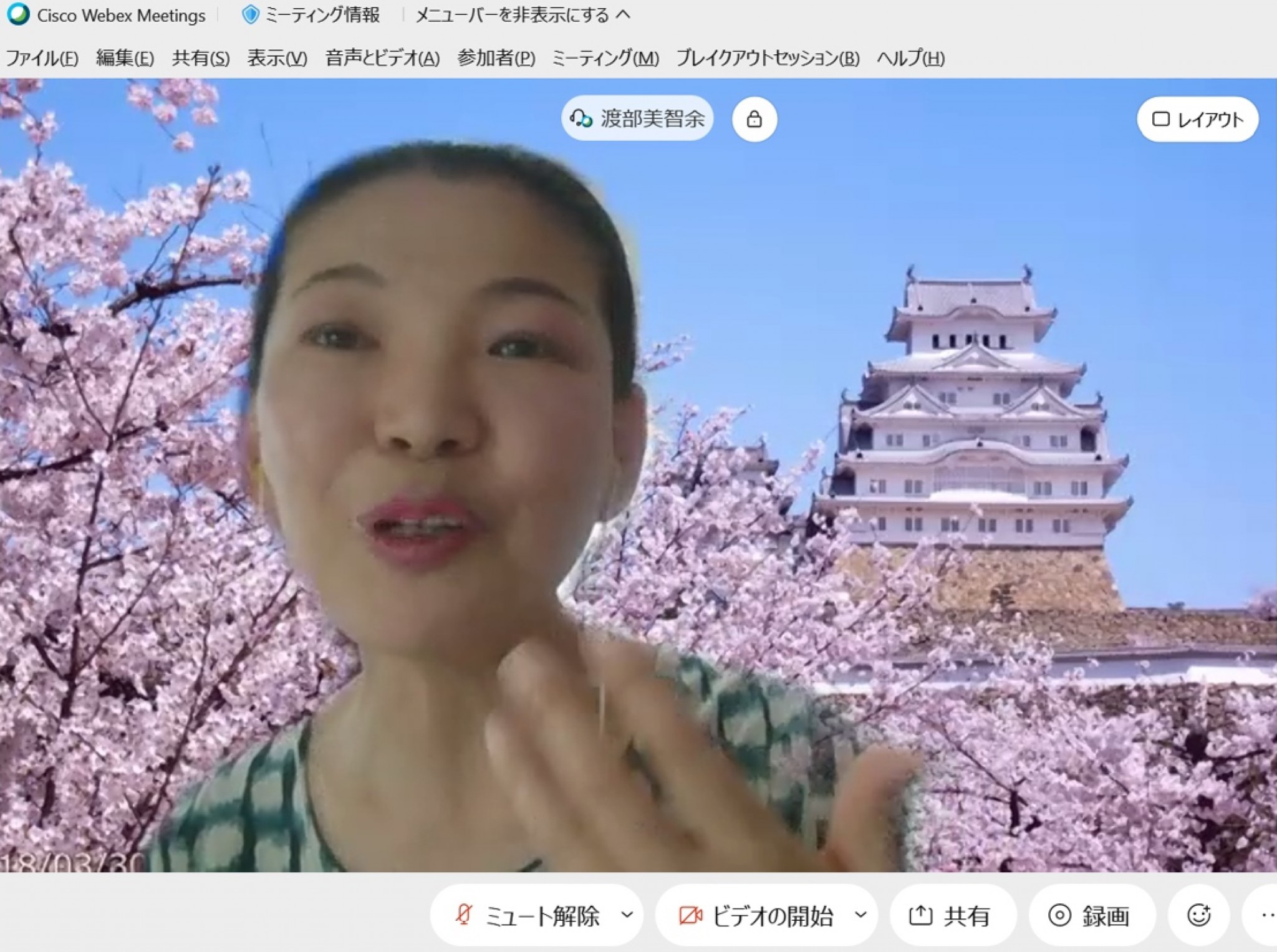1277x952 pixels.
Task: Click the lock icon beside participant name
Action: point(754,119)
